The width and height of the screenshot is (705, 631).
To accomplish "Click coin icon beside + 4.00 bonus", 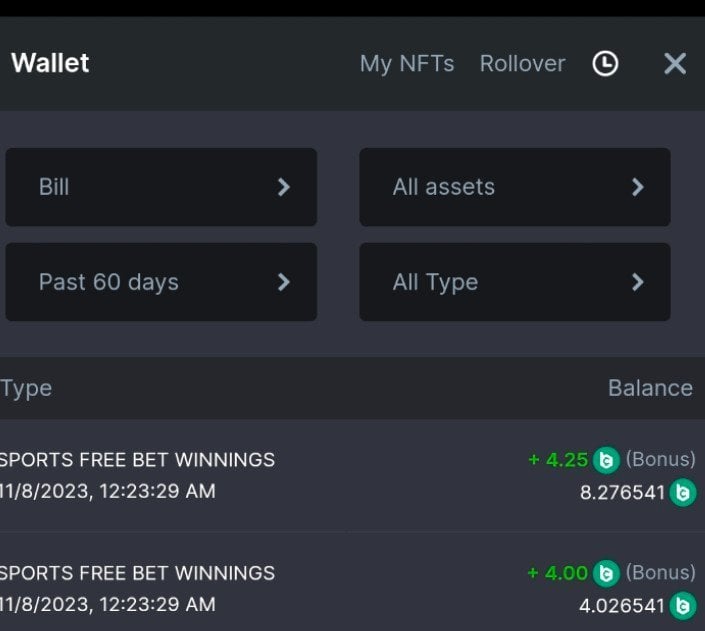I will pyautogui.click(x=606, y=573).
